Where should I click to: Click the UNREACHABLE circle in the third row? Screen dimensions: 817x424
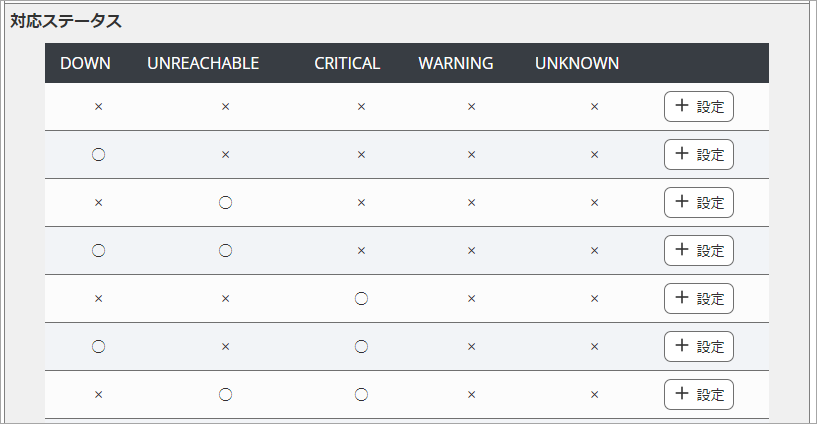226,202
